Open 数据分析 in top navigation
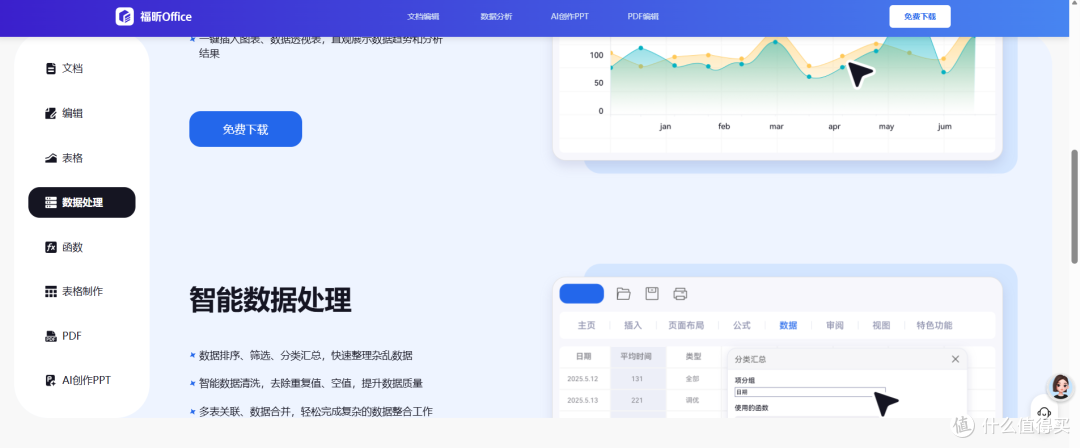 click(496, 17)
